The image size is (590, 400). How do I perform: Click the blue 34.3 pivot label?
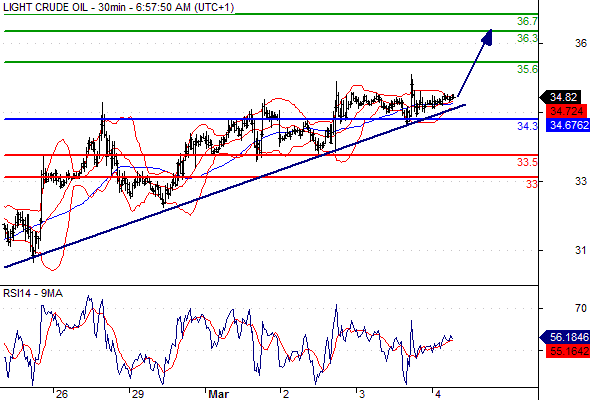point(527,126)
